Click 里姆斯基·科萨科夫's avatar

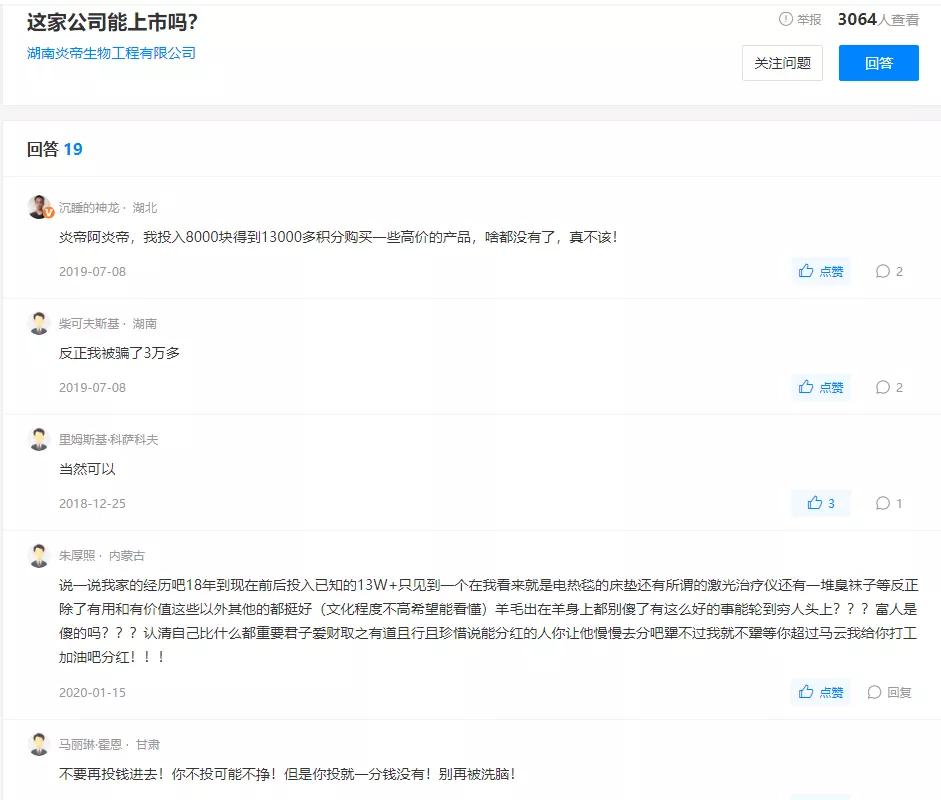[40, 439]
